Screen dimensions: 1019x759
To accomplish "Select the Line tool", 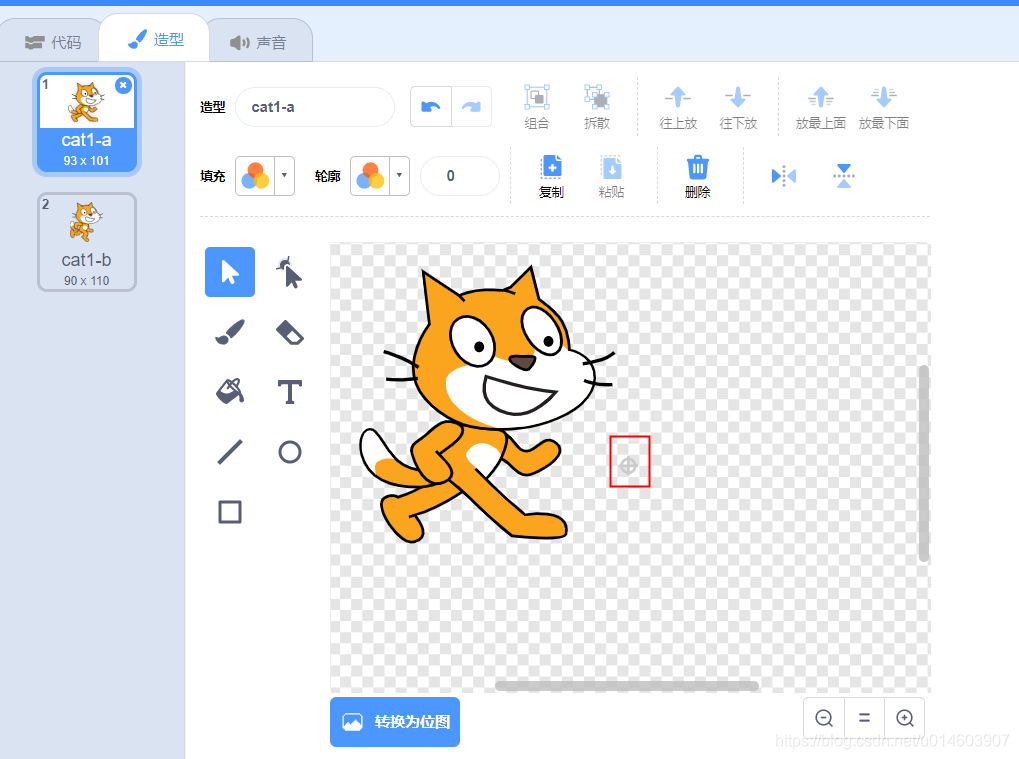I will point(230,452).
